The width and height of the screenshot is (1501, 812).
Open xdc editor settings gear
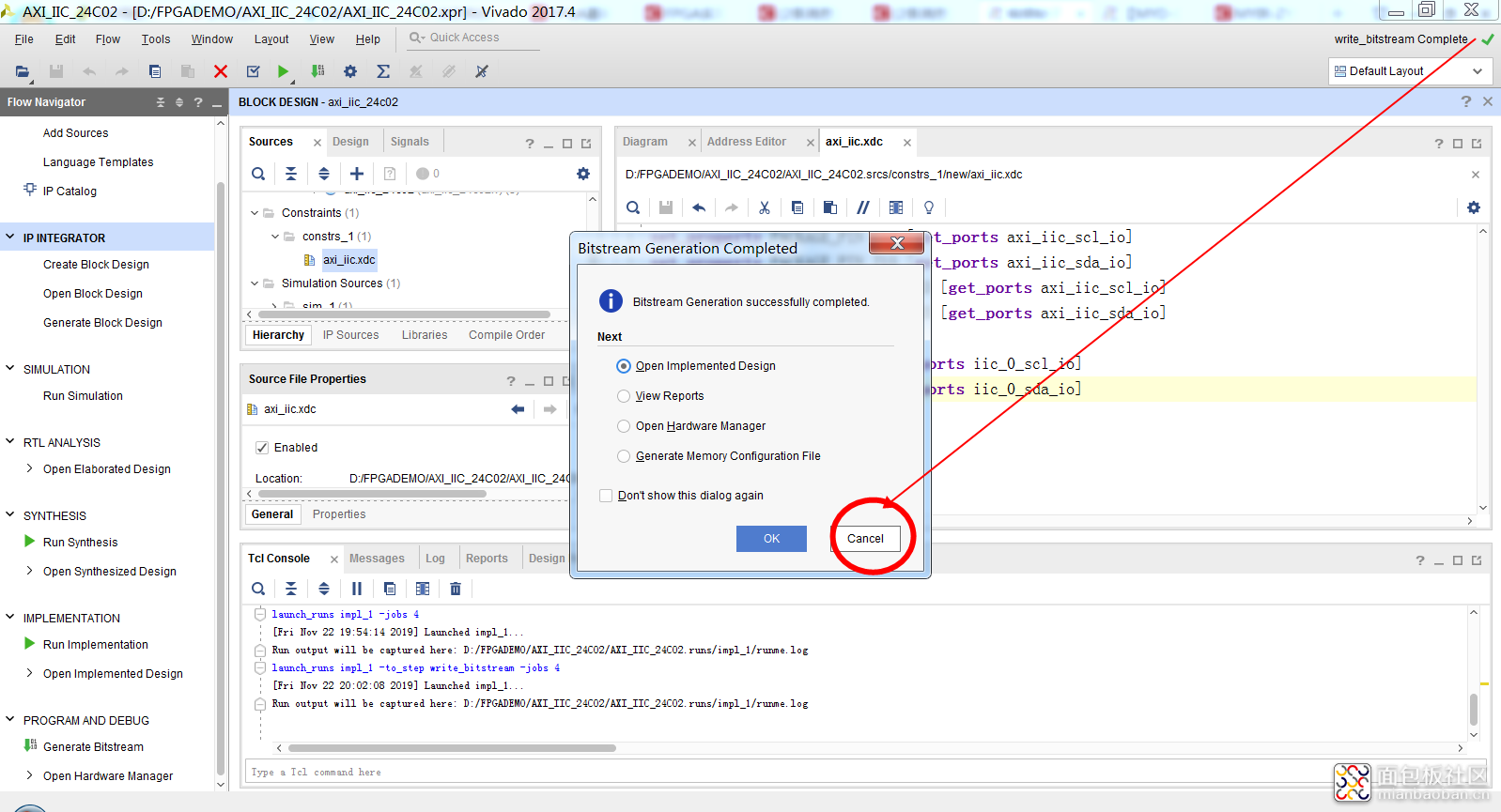point(1474,207)
